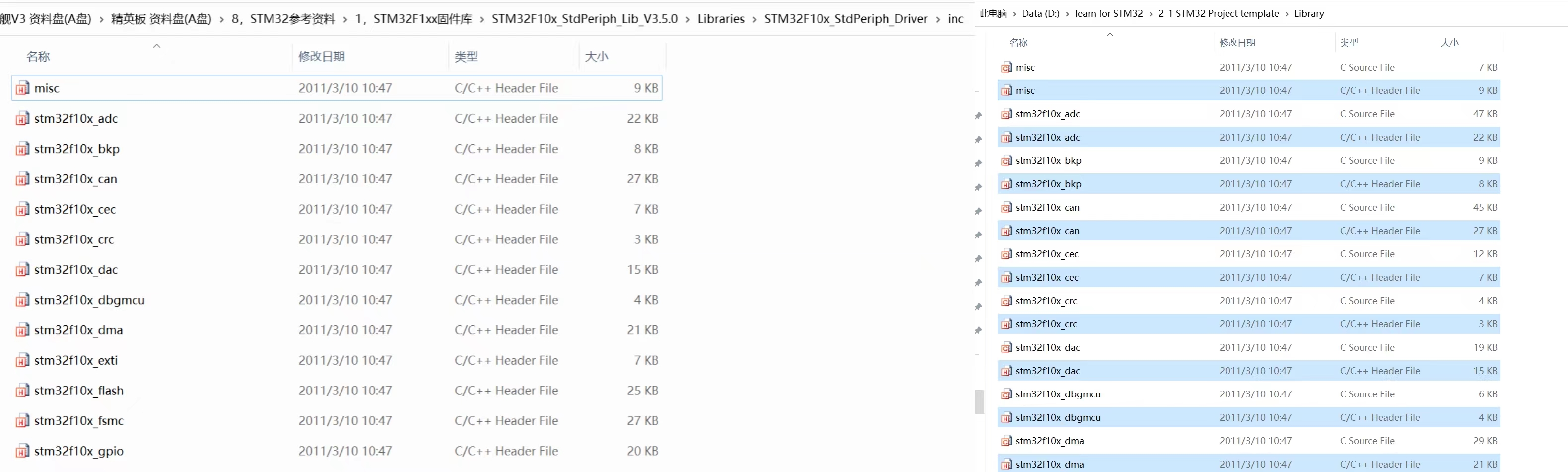Click stm32f10x_bkp C Source icon in Library
Screen dimensions: 1568x472
1007,161
